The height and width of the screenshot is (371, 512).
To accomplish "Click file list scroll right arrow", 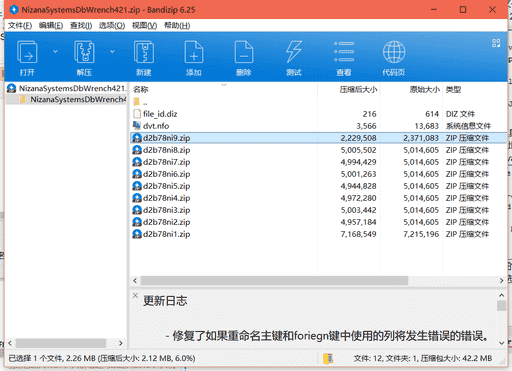I will pos(501,281).
